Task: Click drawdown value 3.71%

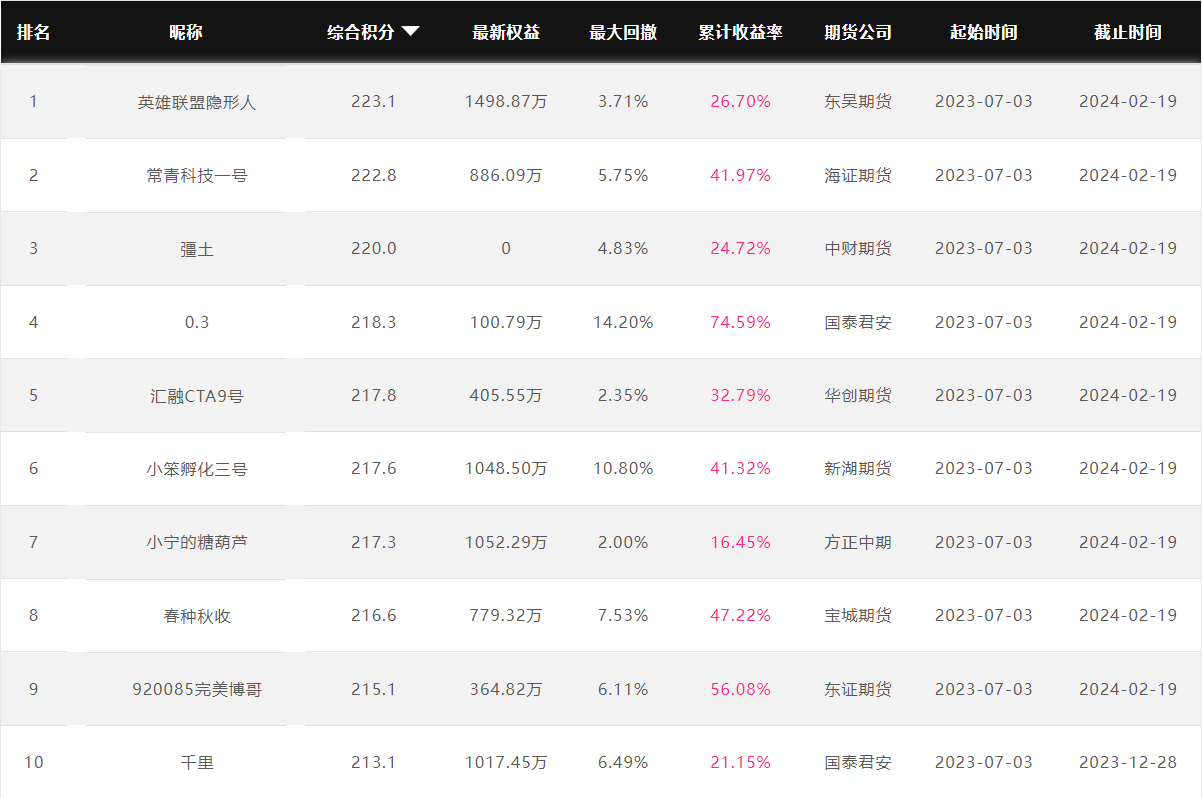Action: click(623, 101)
